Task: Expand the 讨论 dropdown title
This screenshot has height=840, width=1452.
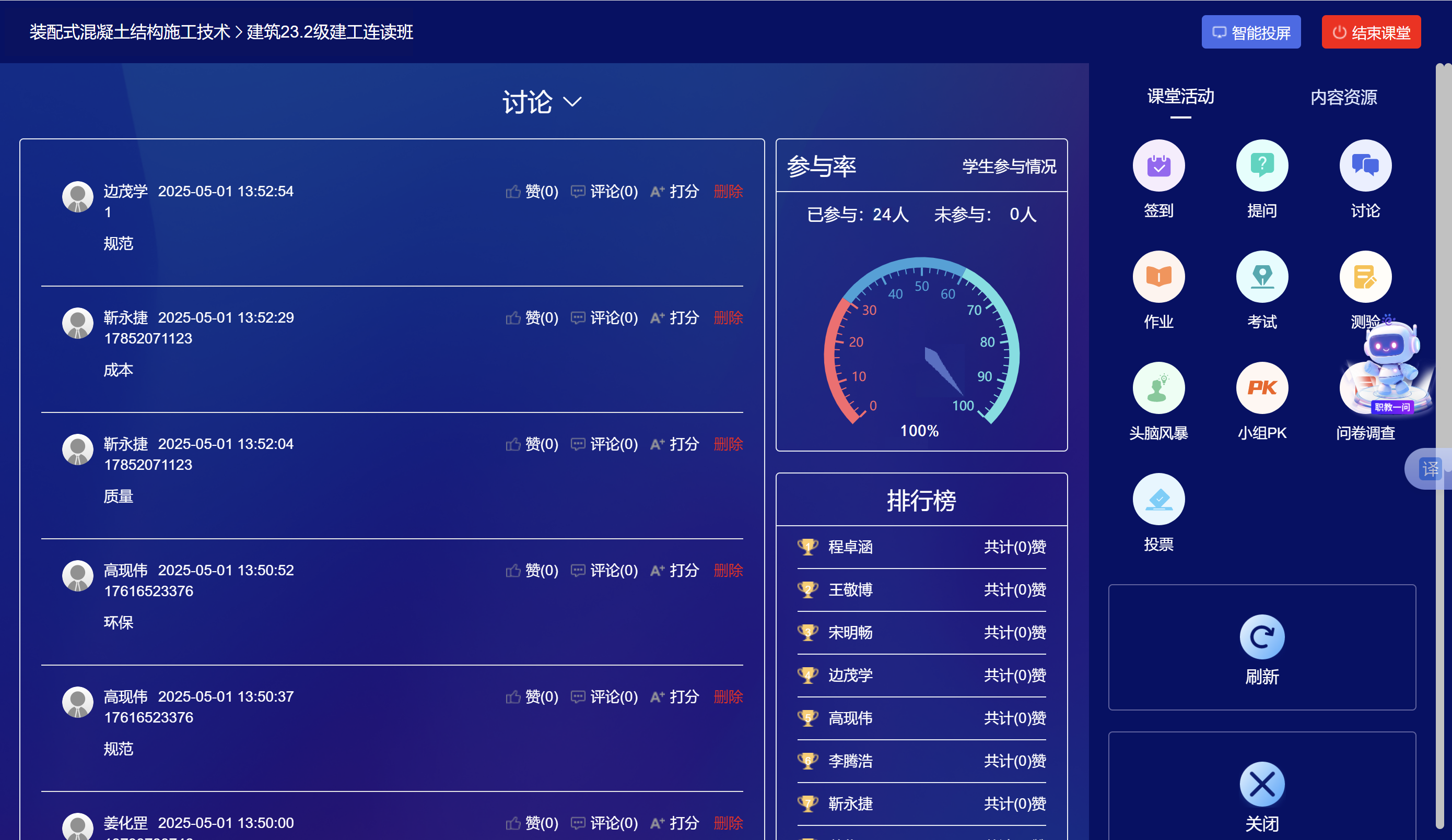Action: 542,102
